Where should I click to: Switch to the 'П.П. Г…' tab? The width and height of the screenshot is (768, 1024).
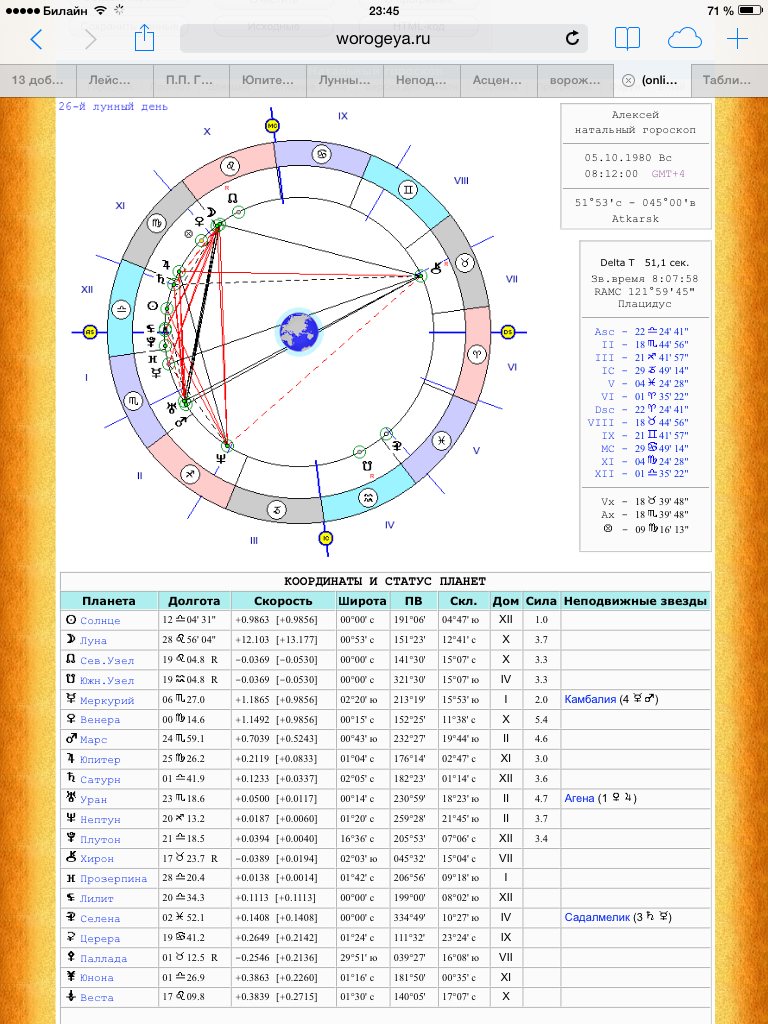tap(191, 81)
